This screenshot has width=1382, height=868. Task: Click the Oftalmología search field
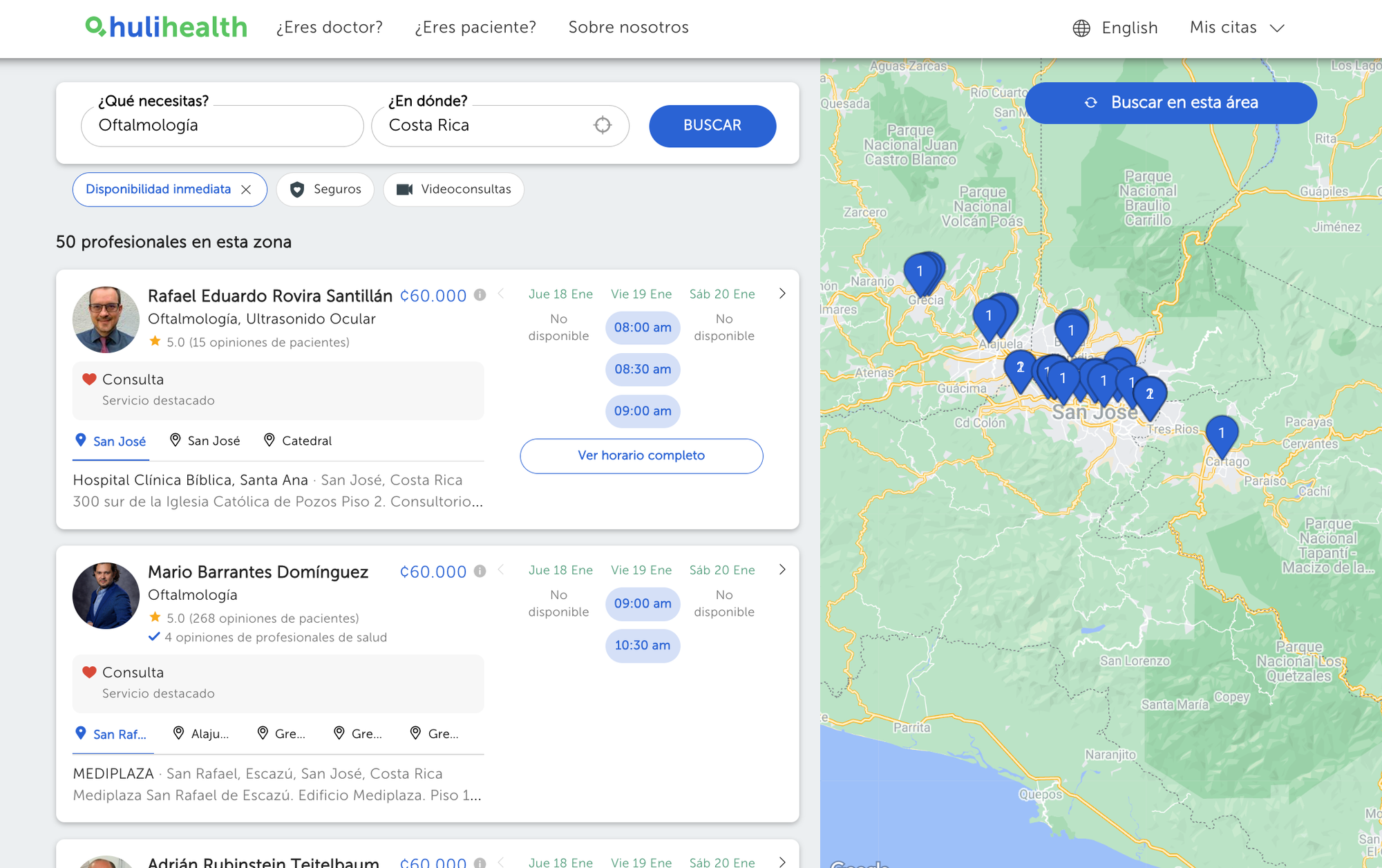[x=222, y=126]
